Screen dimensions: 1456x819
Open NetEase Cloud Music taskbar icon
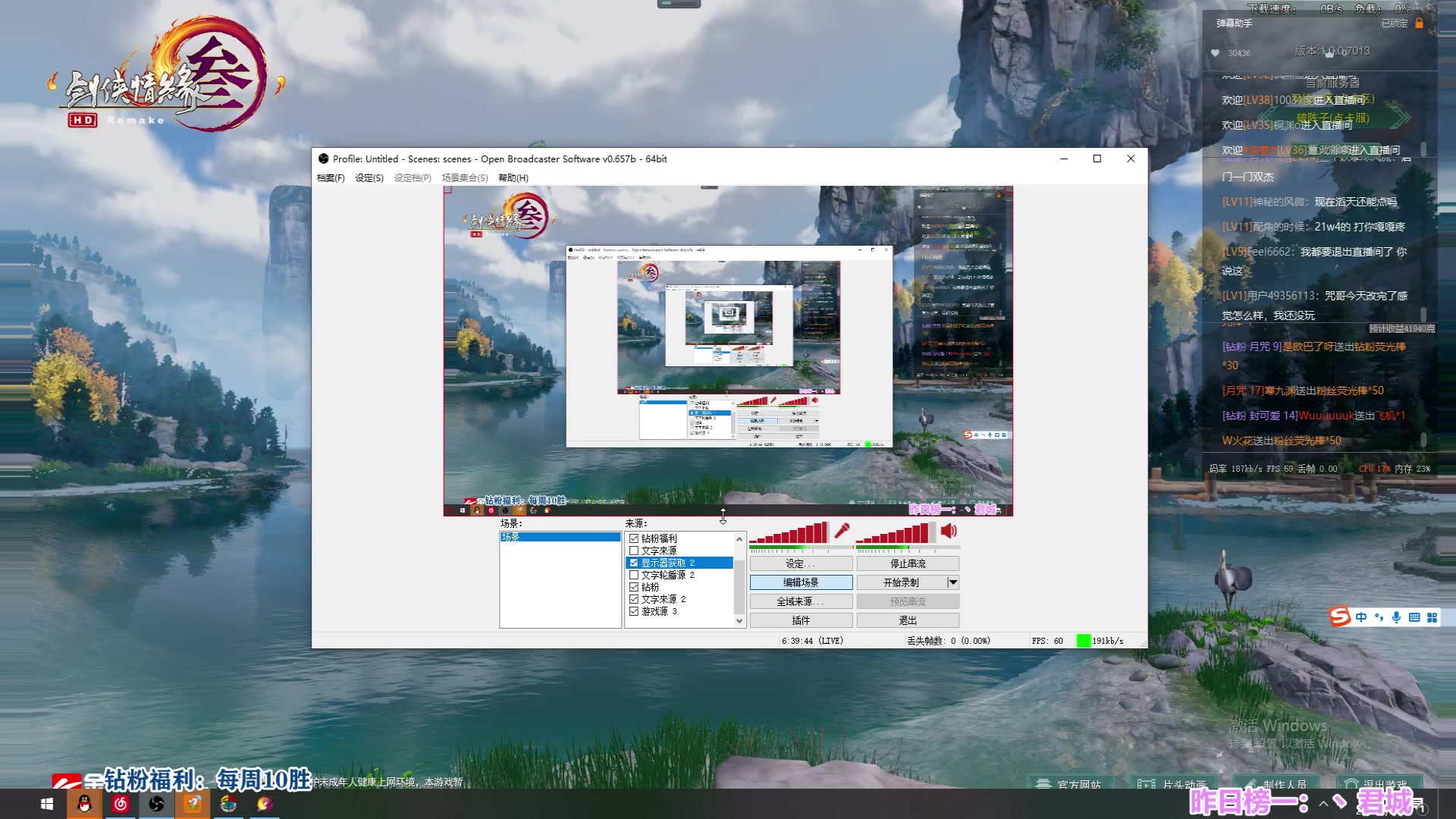121,804
